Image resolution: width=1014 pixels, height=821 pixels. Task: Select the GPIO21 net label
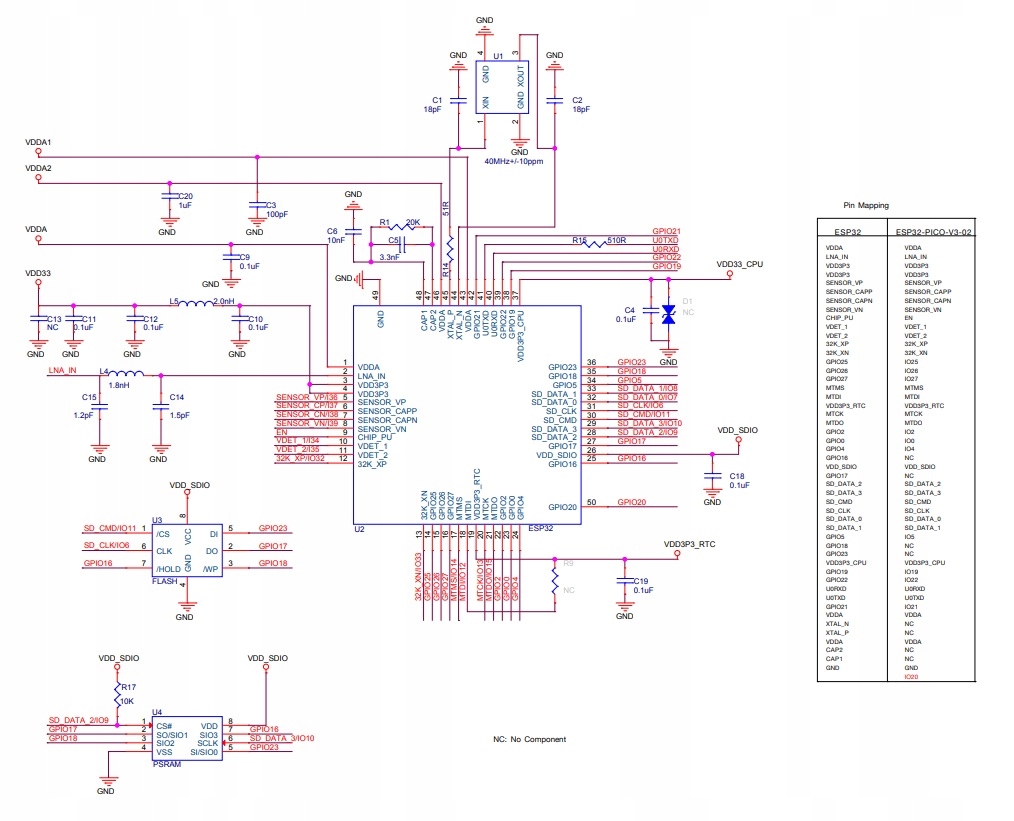tap(666, 231)
